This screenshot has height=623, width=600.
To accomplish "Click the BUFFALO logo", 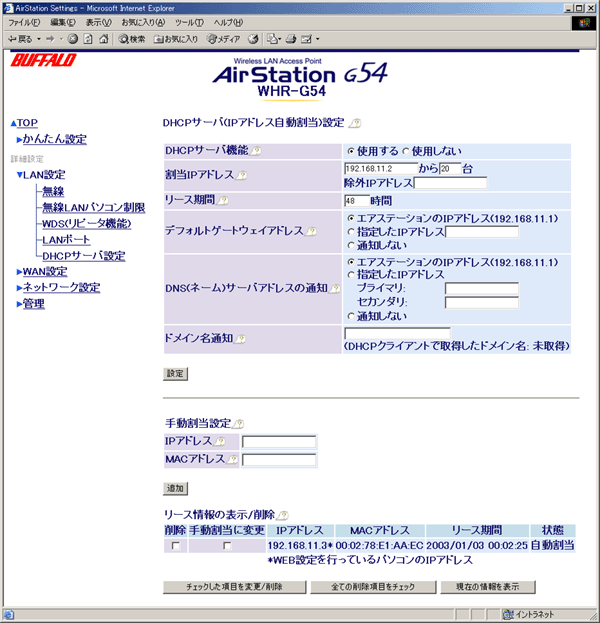I will tap(43, 60).
